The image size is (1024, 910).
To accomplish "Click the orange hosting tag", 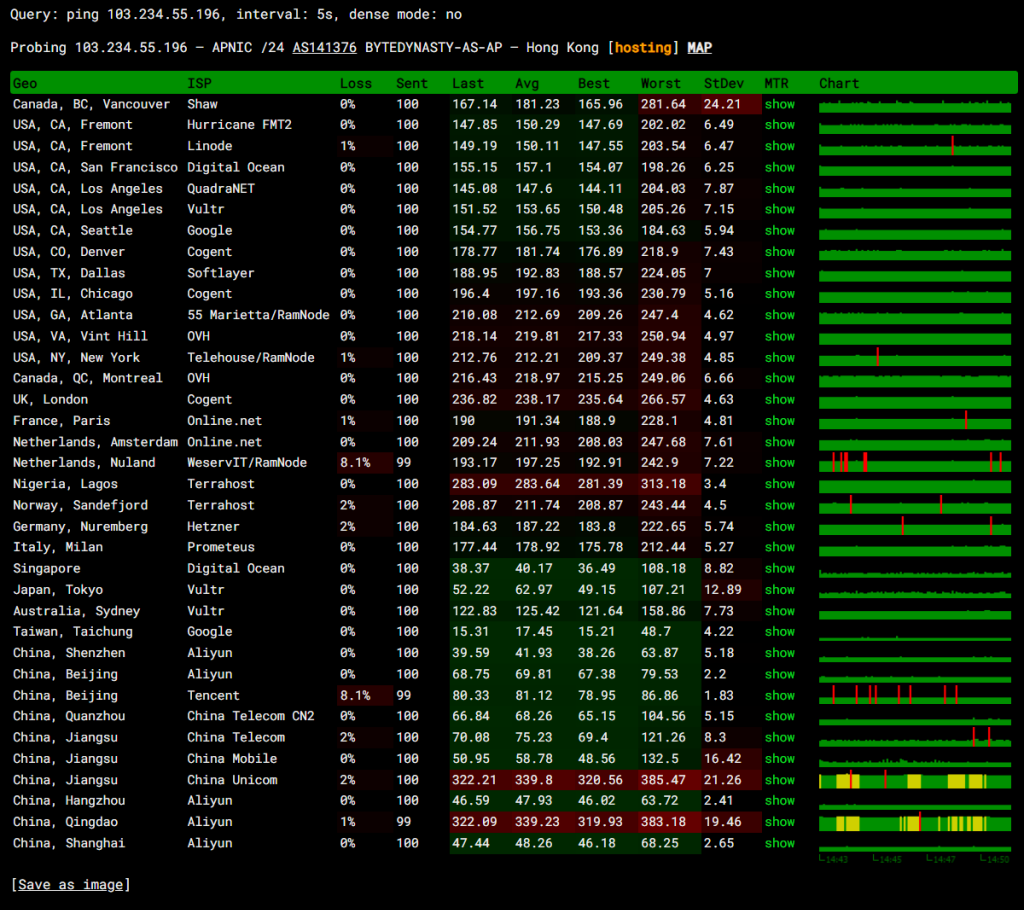I will [x=643, y=48].
